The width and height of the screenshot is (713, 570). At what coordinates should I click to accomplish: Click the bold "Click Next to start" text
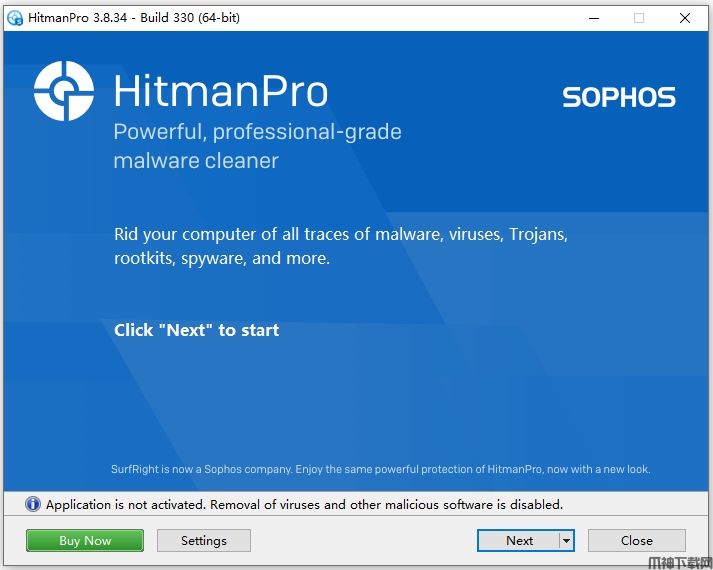click(196, 330)
